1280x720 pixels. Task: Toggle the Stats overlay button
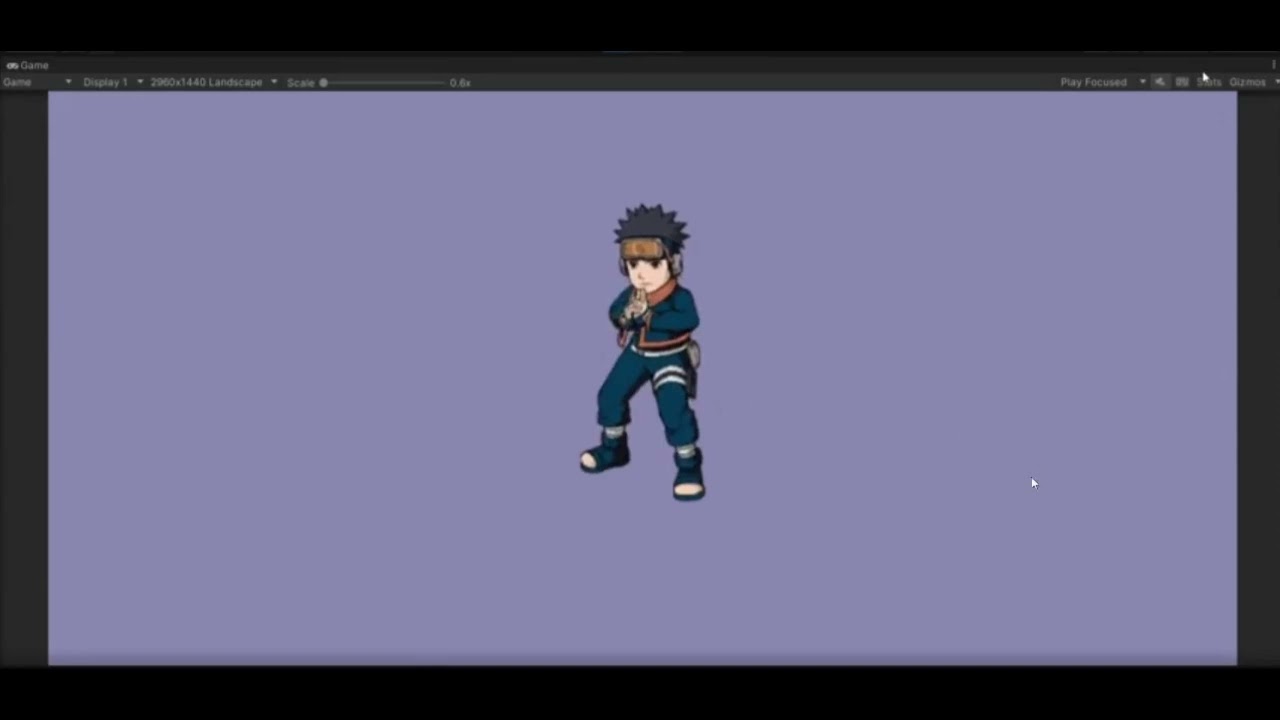(1209, 82)
